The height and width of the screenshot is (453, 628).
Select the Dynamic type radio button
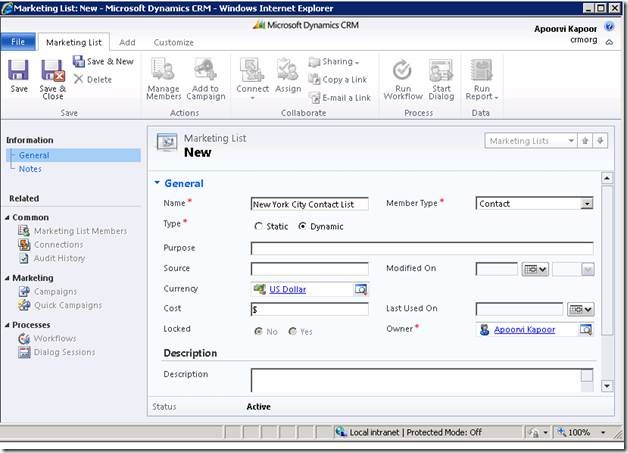click(x=303, y=227)
